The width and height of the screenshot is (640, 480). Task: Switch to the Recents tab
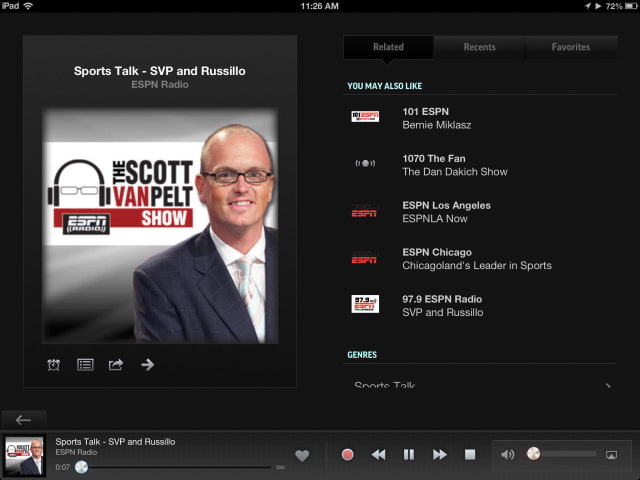tap(479, 47)
